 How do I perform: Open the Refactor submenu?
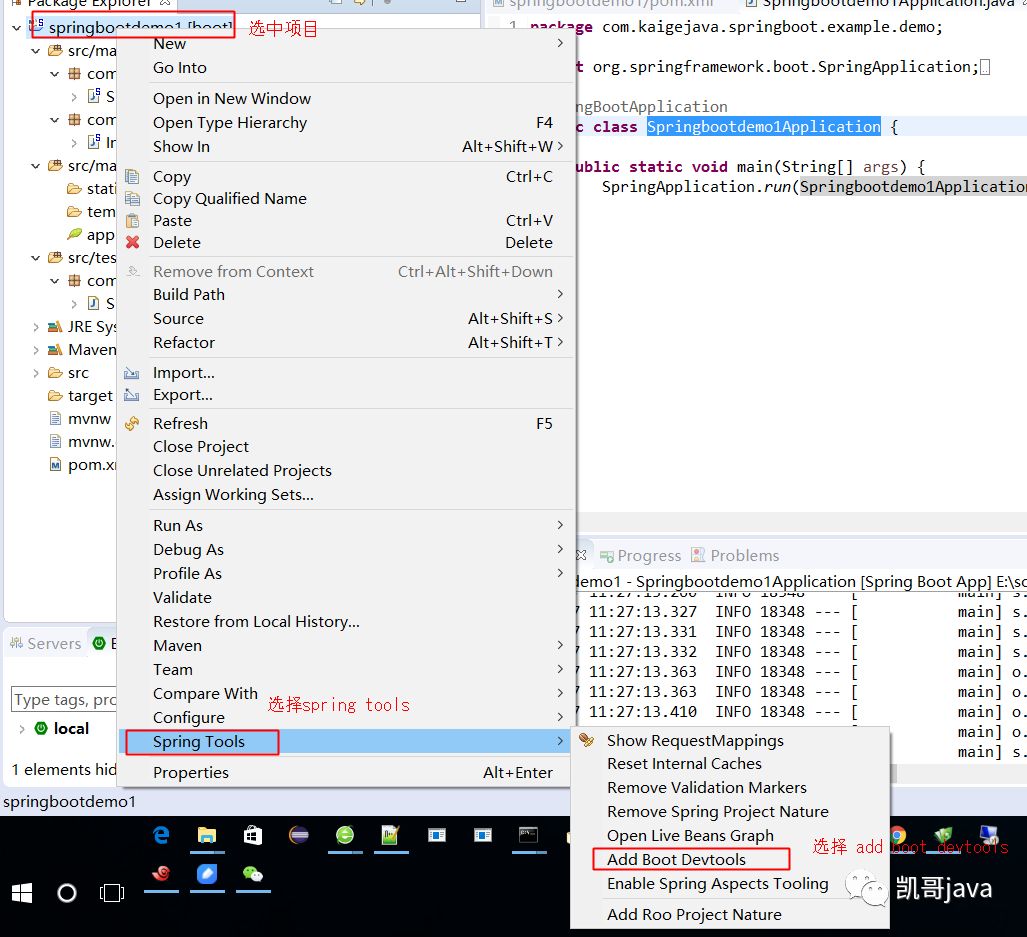[x=183, y=342]
